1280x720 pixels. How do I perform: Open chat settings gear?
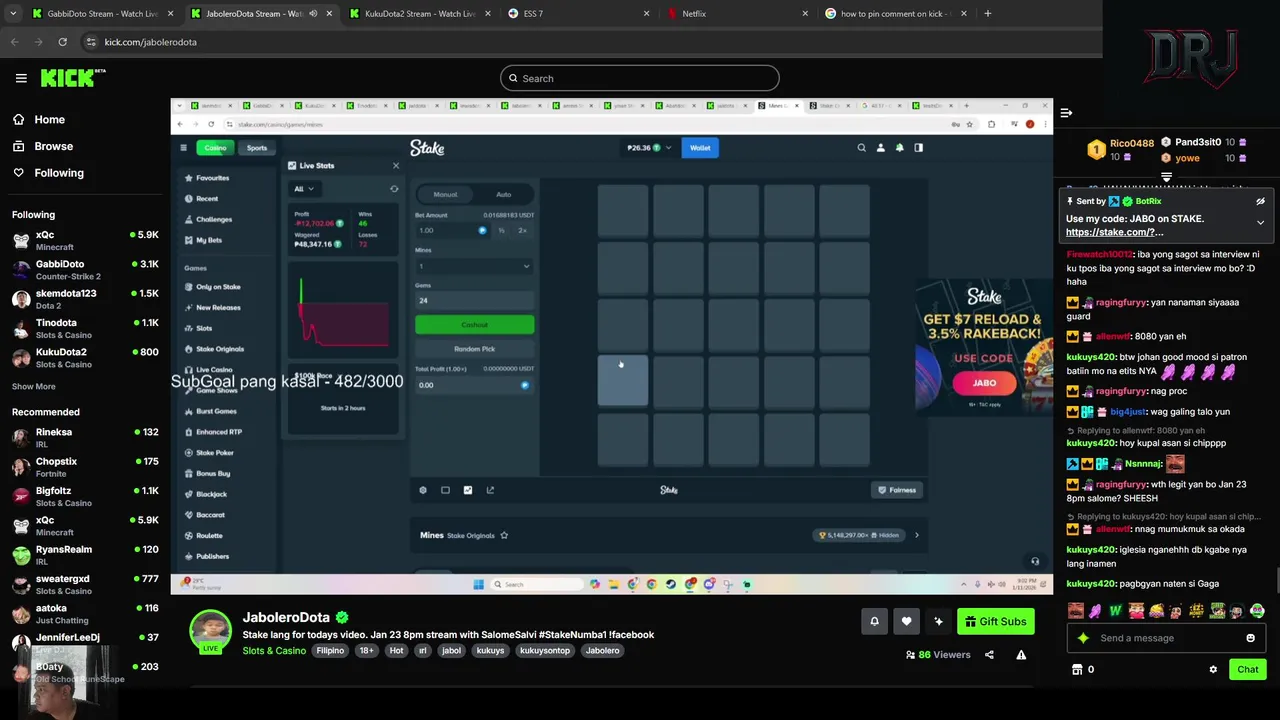1213,669
